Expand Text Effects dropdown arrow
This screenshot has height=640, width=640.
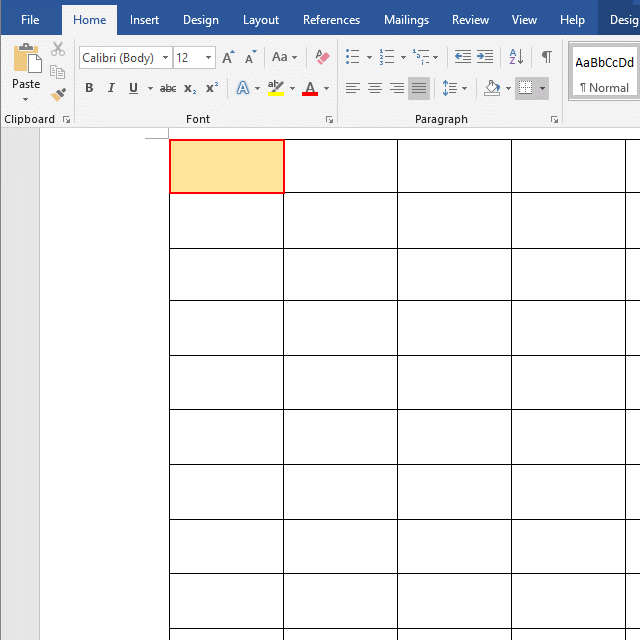(257, 89)
